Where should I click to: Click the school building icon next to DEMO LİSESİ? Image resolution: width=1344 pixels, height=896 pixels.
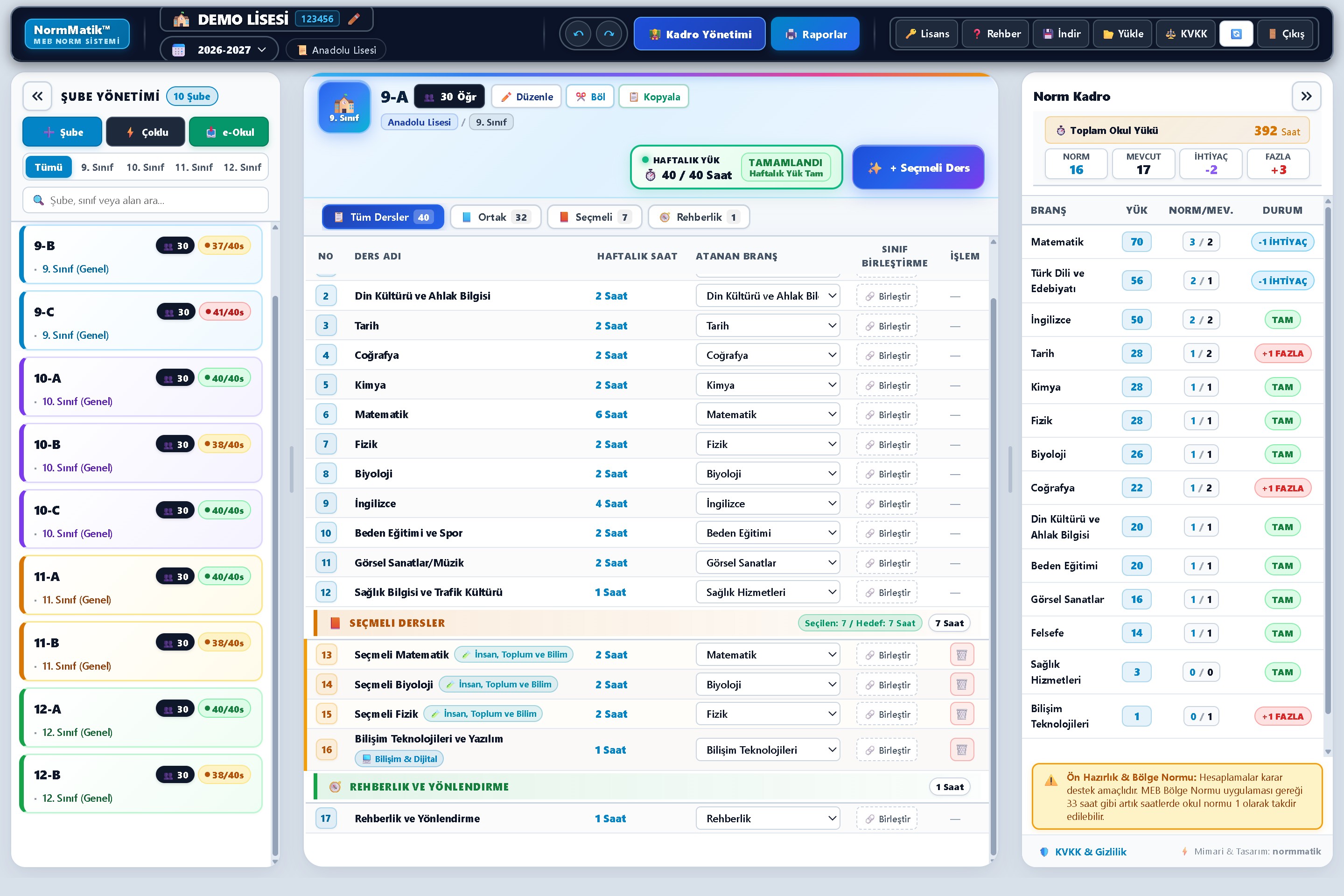click(x=182, y=20)
